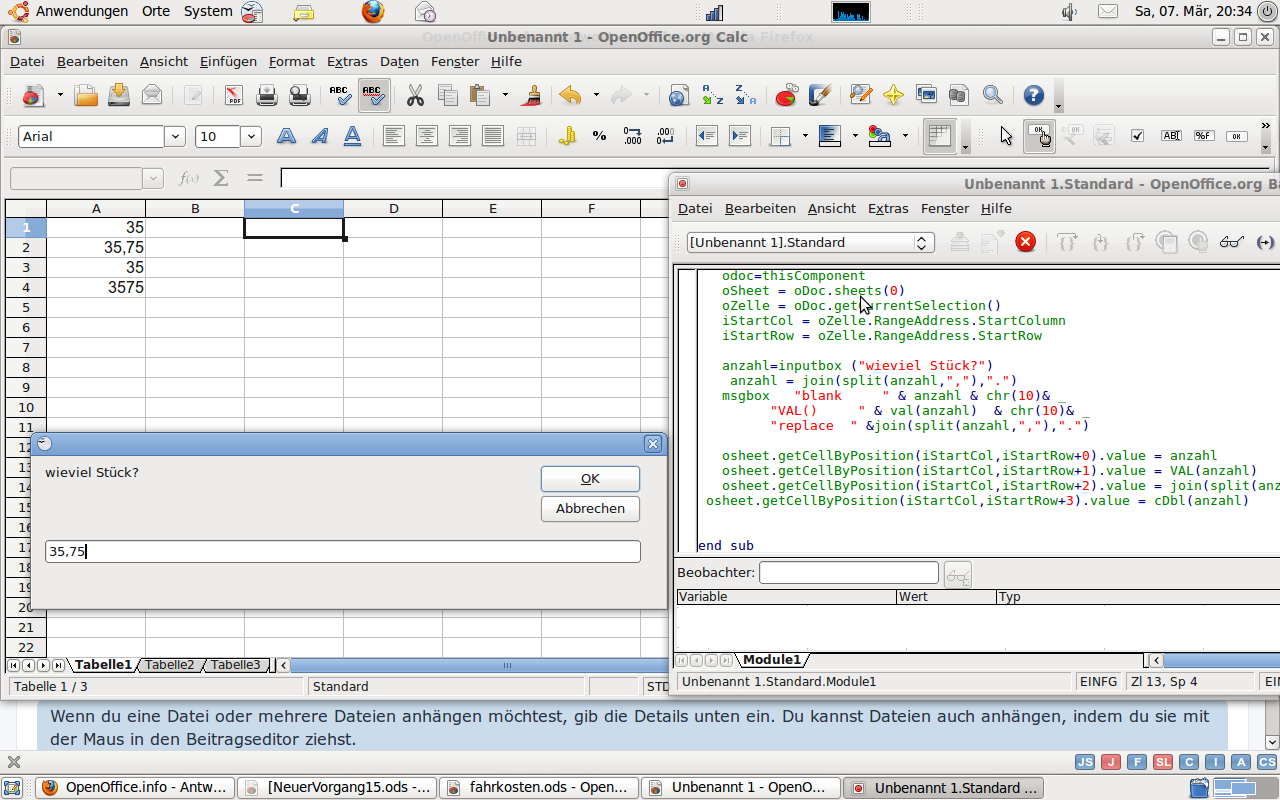
Task: Click OK in the wieviel Stück dialog
Action: 590,478
